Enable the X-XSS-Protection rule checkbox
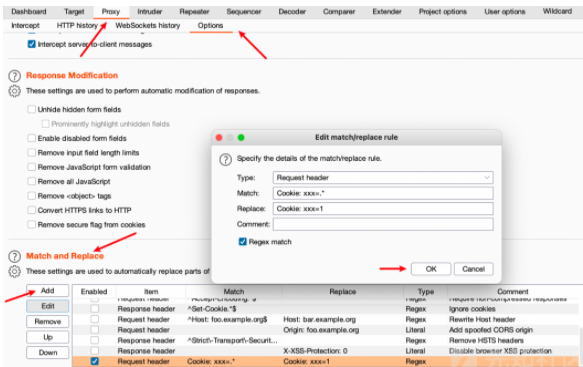This screenshot has height=367, width=583. pyautogui.click(x=95, y=350)
